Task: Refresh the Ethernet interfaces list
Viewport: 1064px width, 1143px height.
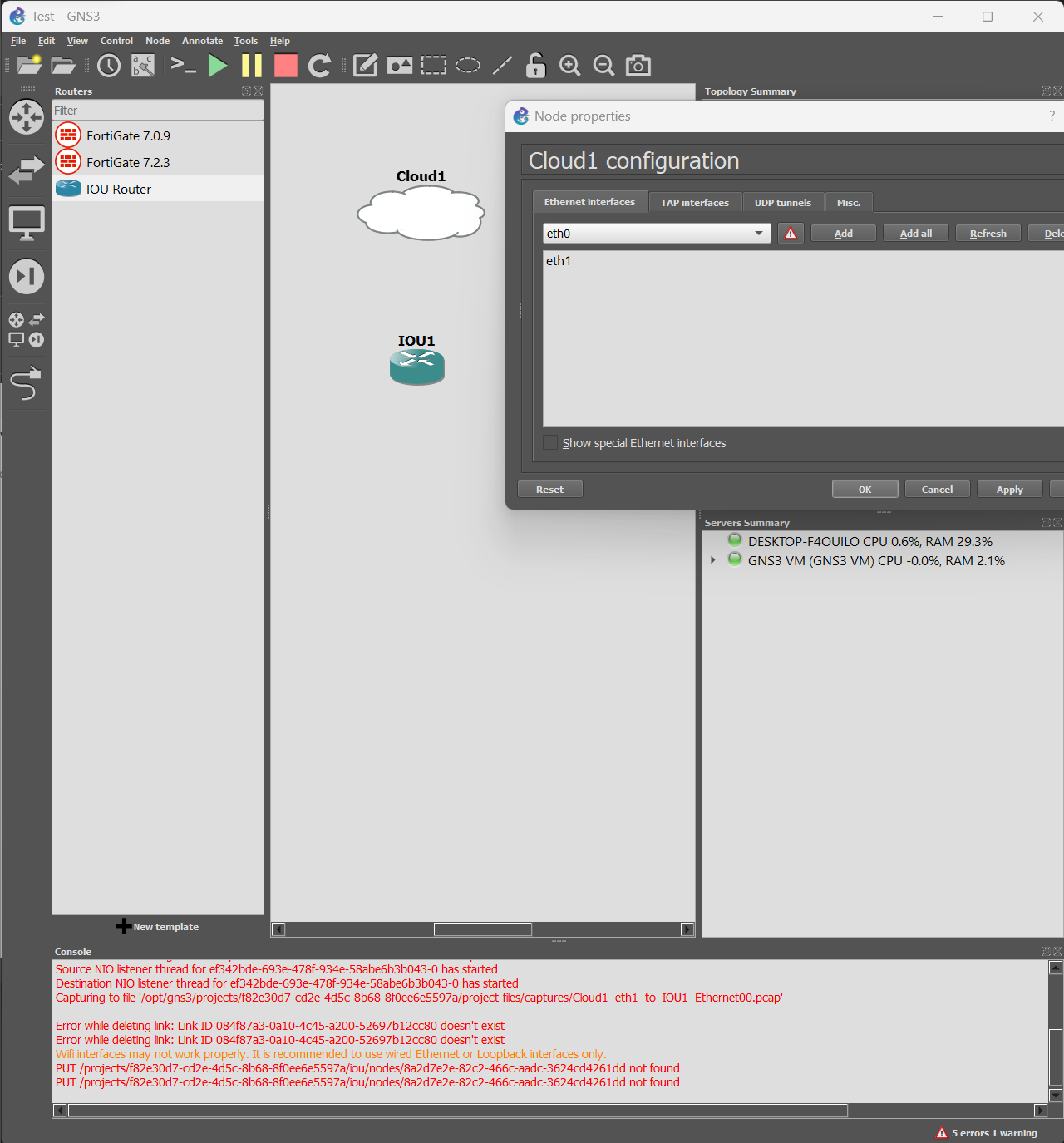Action: click(x=988, y=233)
